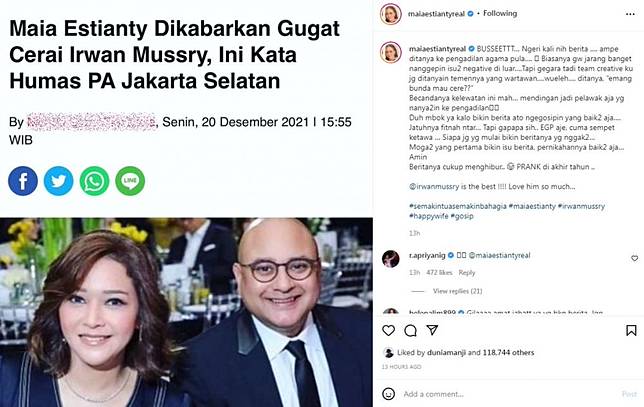Open maiaestiantyreal profile avatar in header
The width and height of the screenshot is (644, 407).
[391, 14]
